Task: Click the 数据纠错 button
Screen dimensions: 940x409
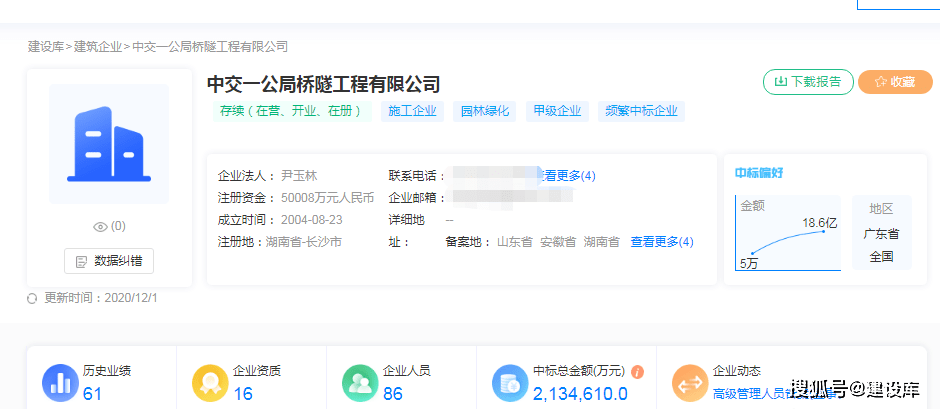Action: coord(109,261)
